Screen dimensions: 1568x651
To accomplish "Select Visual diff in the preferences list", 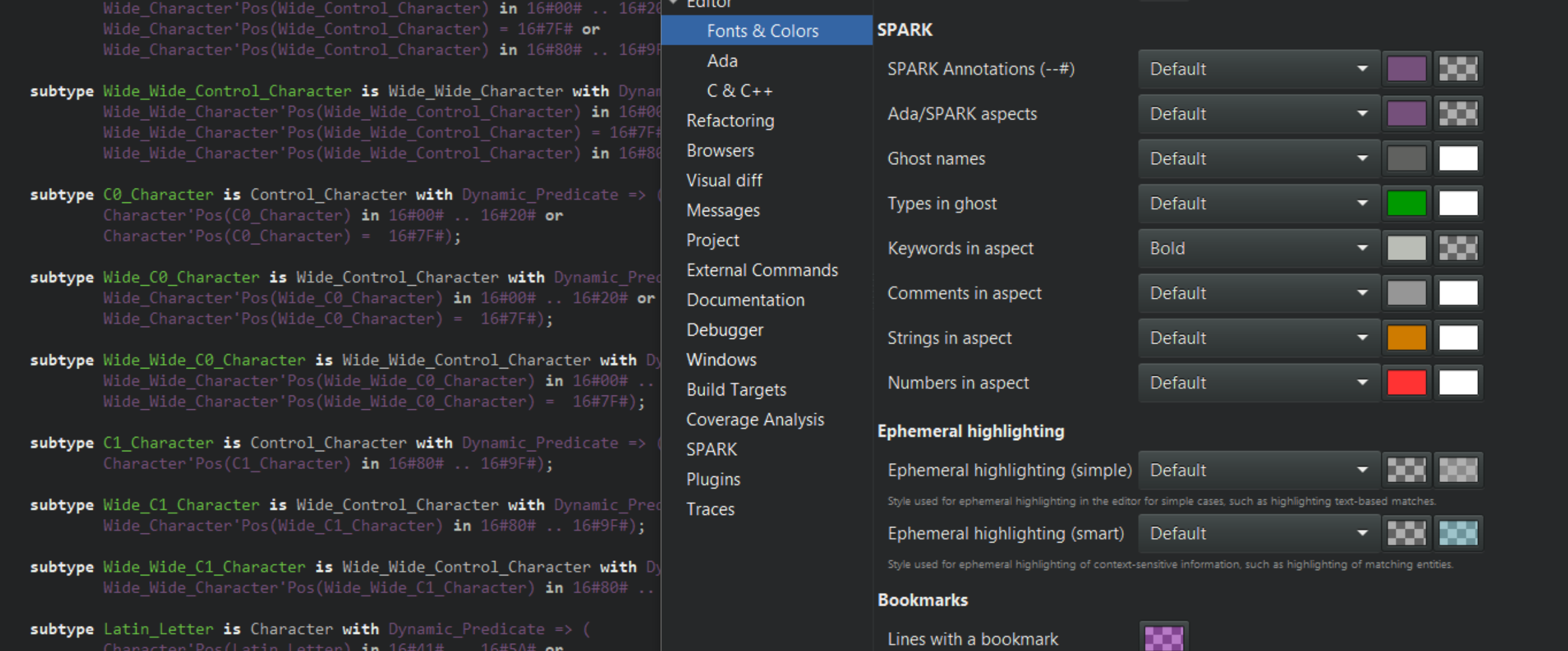I will (x=724, y=180).
